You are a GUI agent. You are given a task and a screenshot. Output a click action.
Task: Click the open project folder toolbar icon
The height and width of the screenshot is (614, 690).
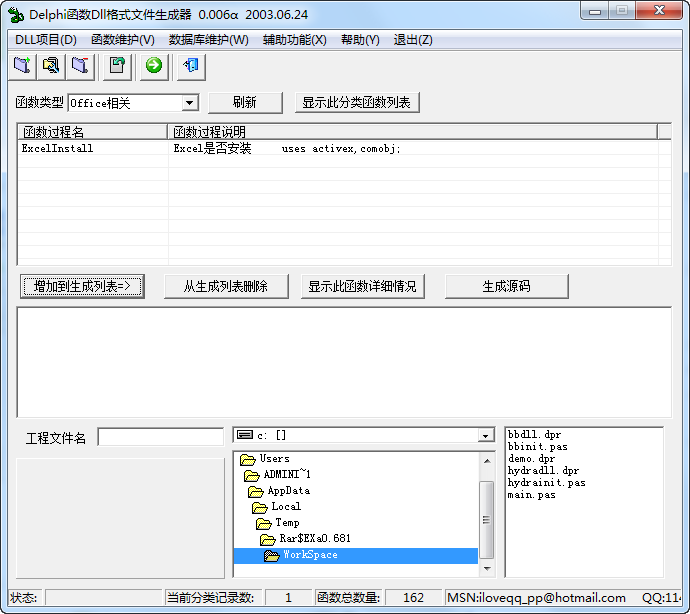tap(51, 66)
